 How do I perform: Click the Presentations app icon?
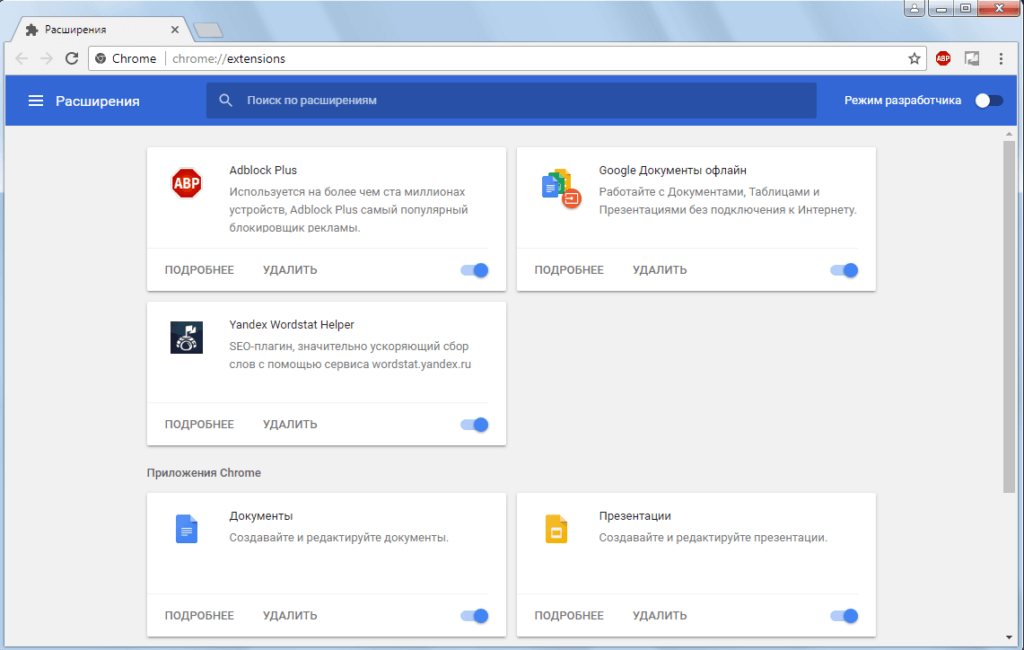click(556, 529)
